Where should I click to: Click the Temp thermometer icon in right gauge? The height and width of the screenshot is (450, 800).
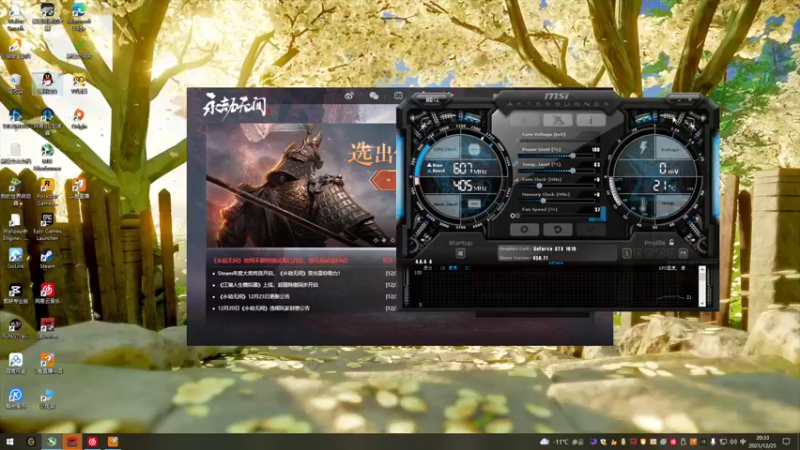pos(643,205)
